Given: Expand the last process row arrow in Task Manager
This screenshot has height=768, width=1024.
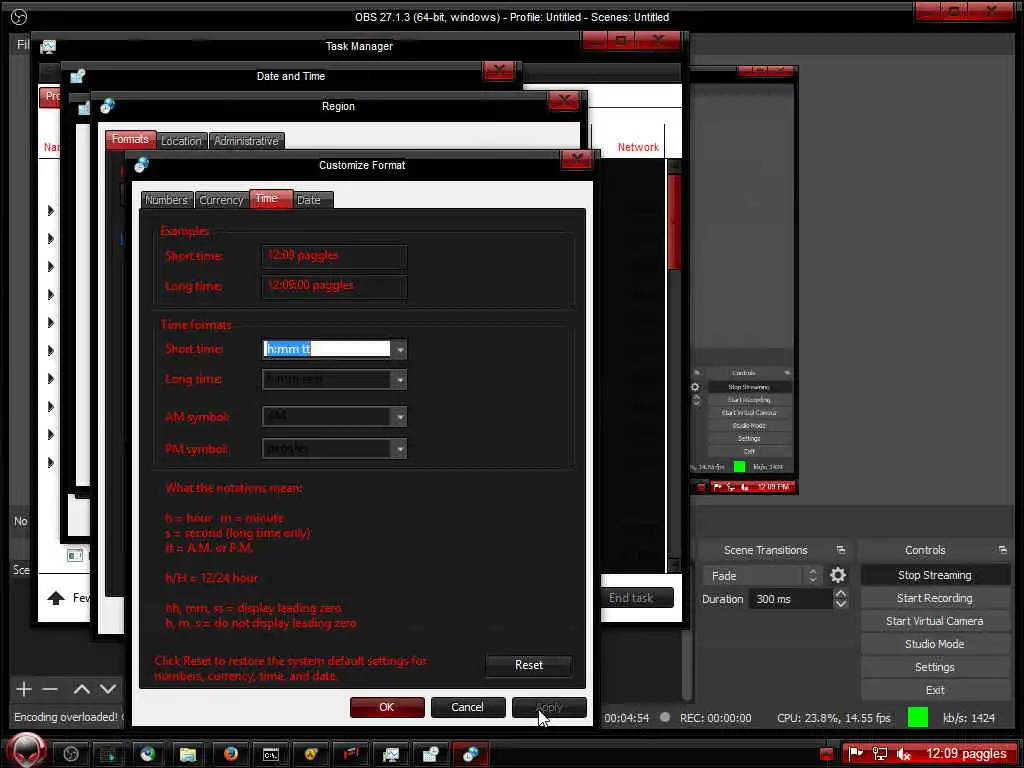Looking at the screenshot, I should tap(51, 462).
